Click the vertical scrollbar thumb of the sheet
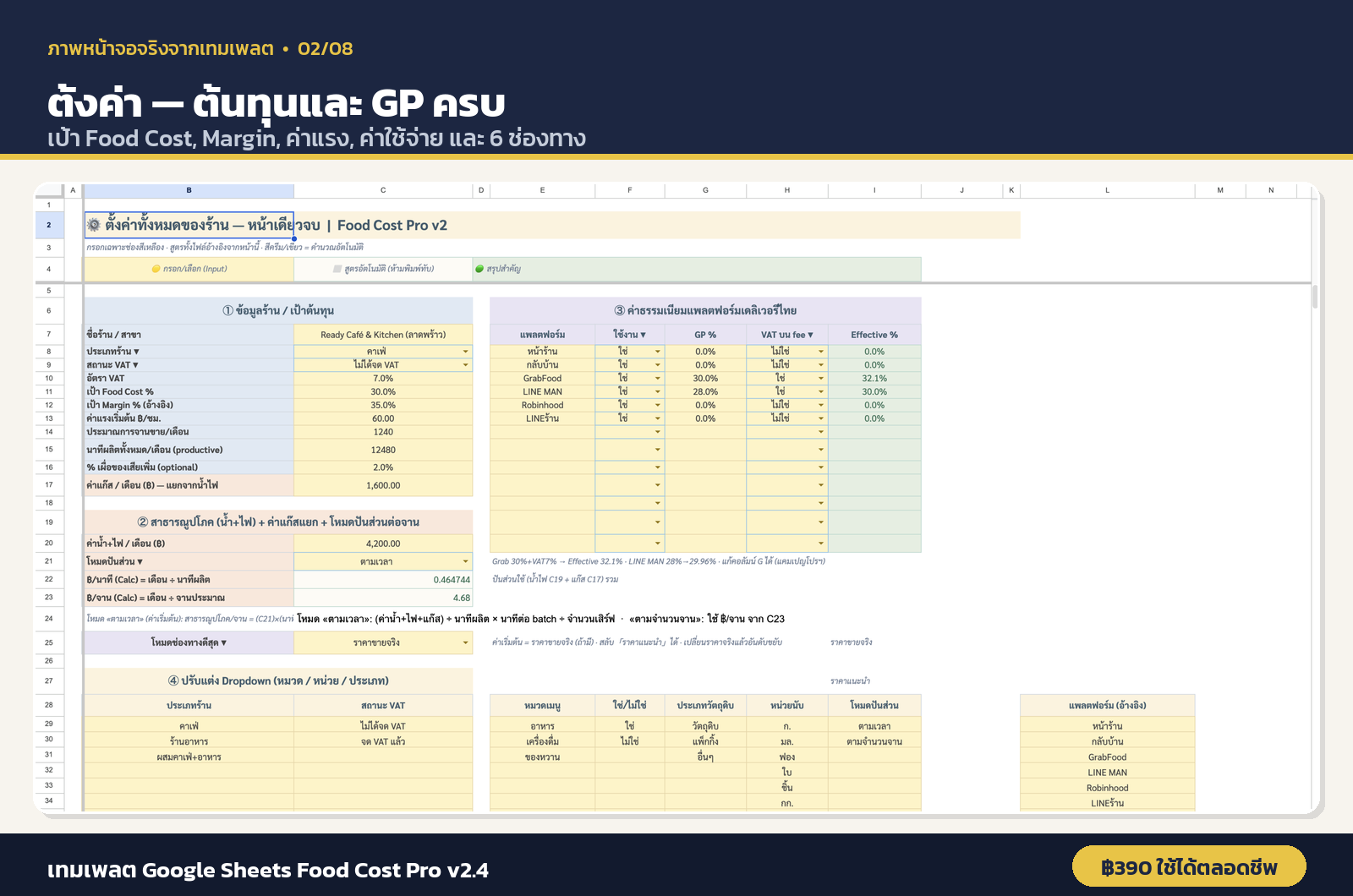Viewport: 1353px width, 896px height. point(1315,296)
